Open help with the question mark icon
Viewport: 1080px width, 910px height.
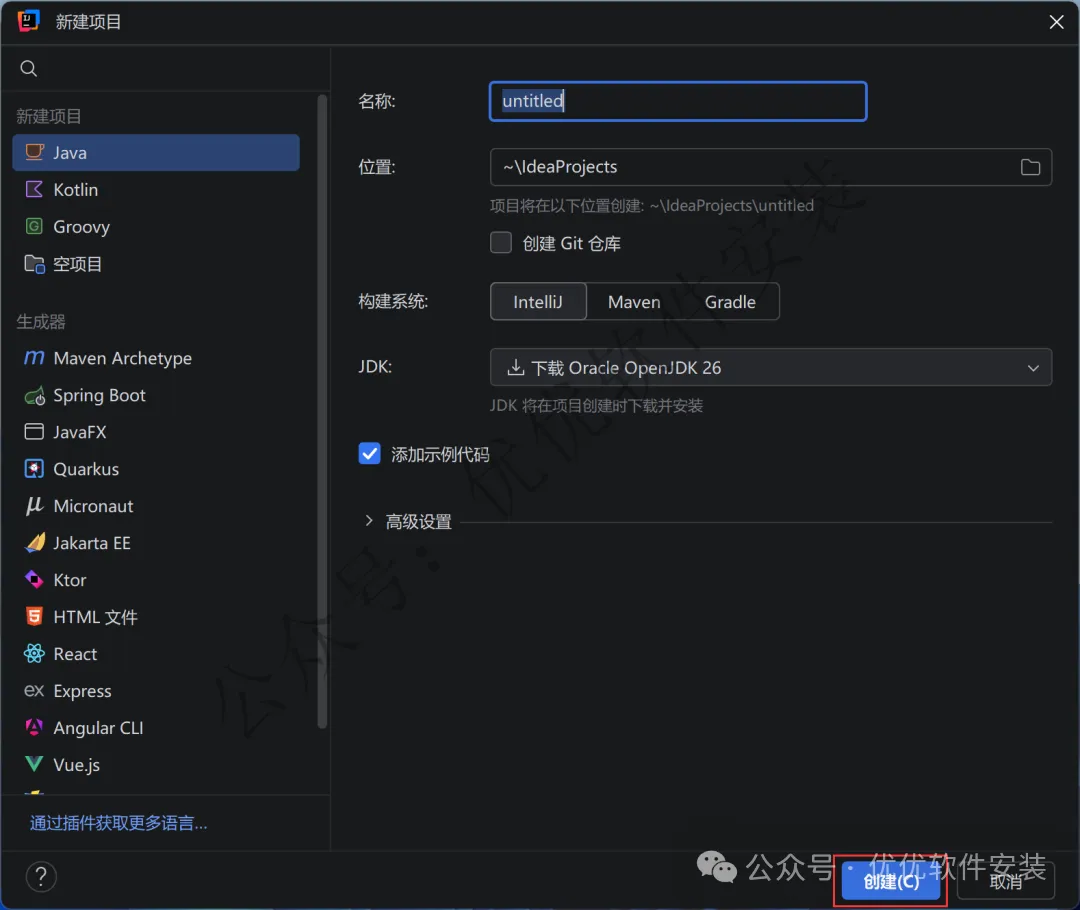pos(41,877)
